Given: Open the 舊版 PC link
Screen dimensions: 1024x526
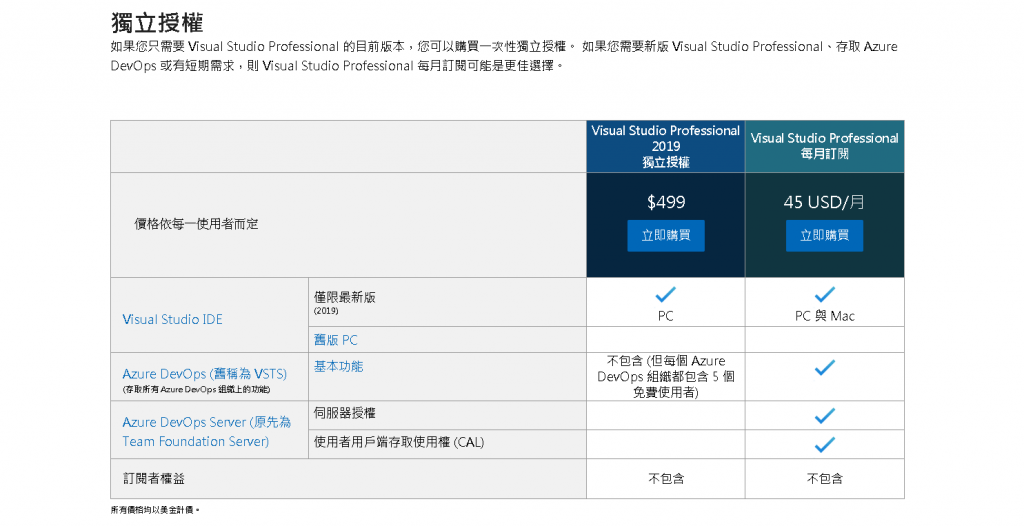Looking at the screenshot, I should (336, 340).
